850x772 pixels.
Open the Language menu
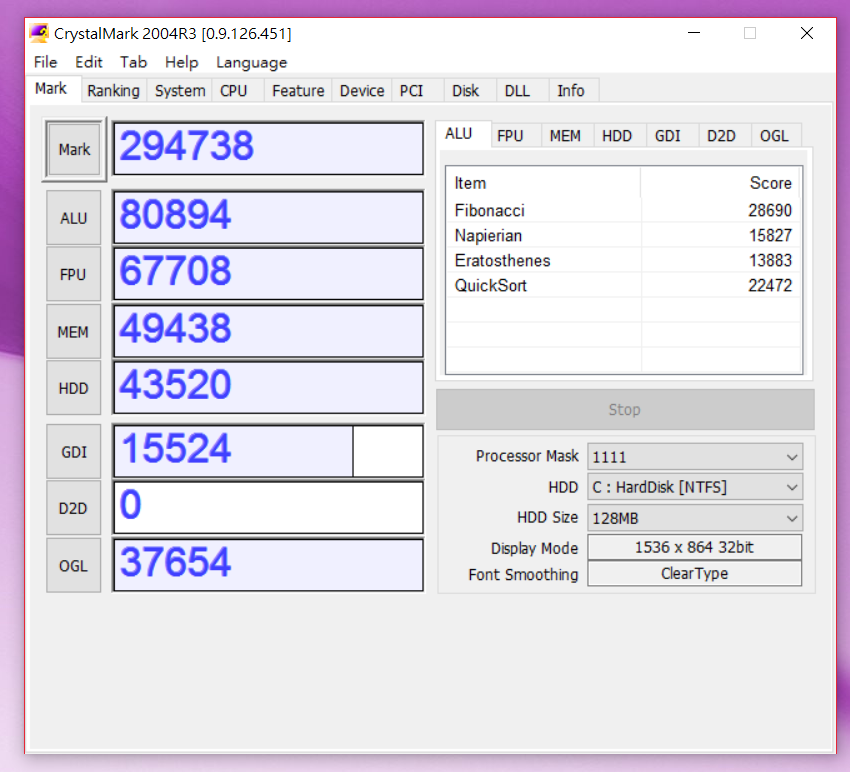point(252,62)
